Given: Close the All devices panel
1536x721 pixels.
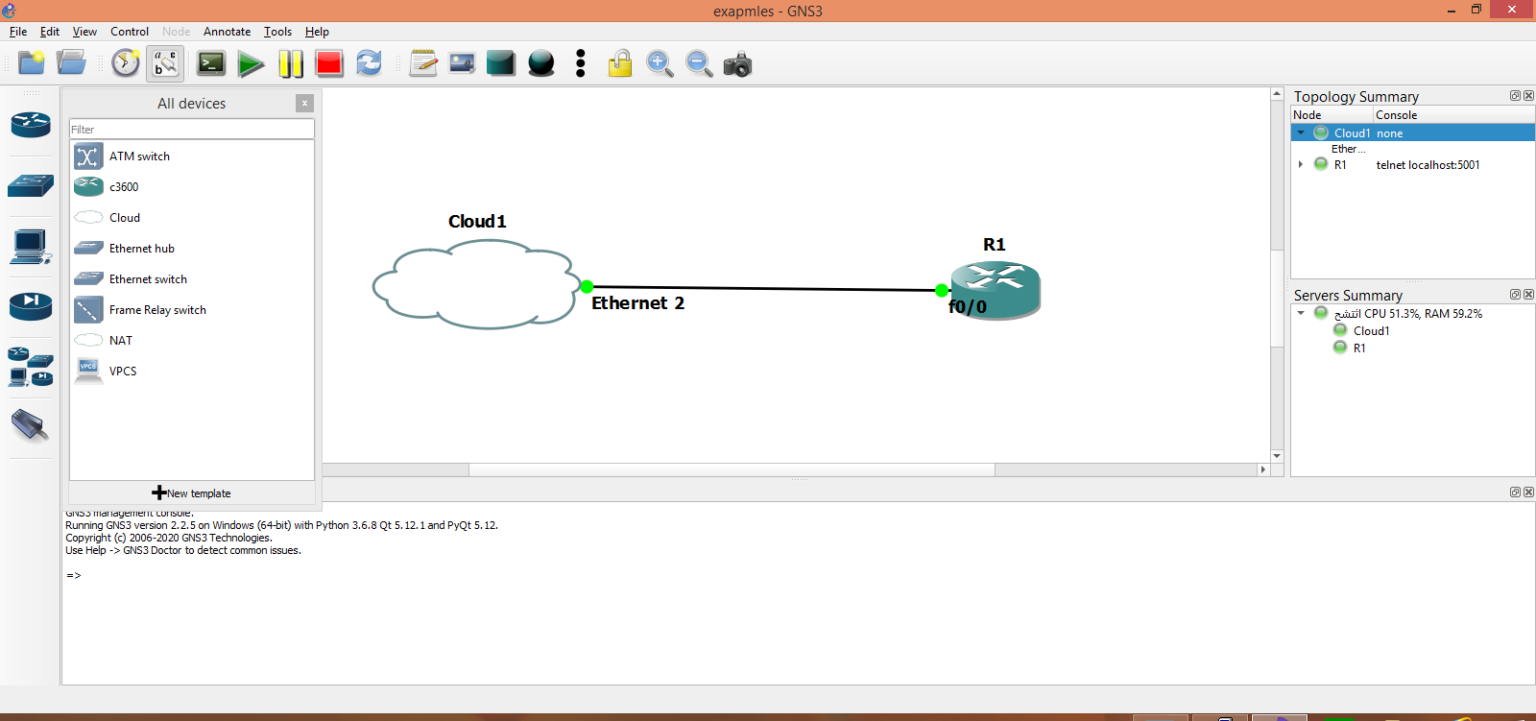Looking at the screenshot, I should [305, 103].
